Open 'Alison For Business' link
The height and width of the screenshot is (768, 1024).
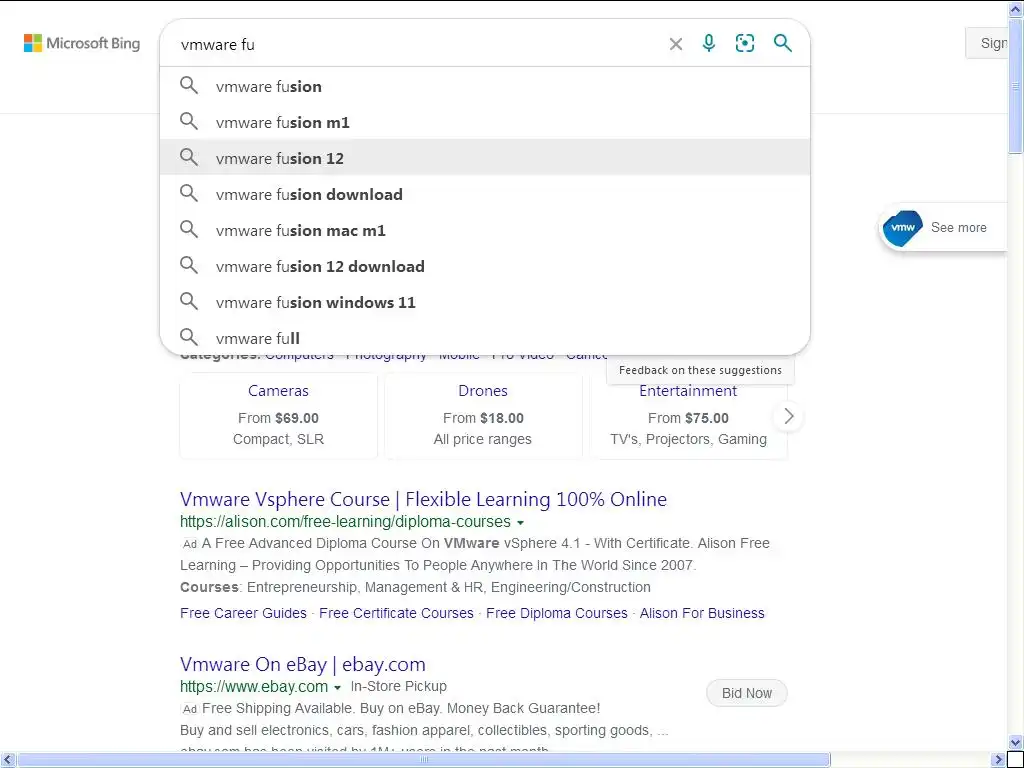[x=702, y=613]
